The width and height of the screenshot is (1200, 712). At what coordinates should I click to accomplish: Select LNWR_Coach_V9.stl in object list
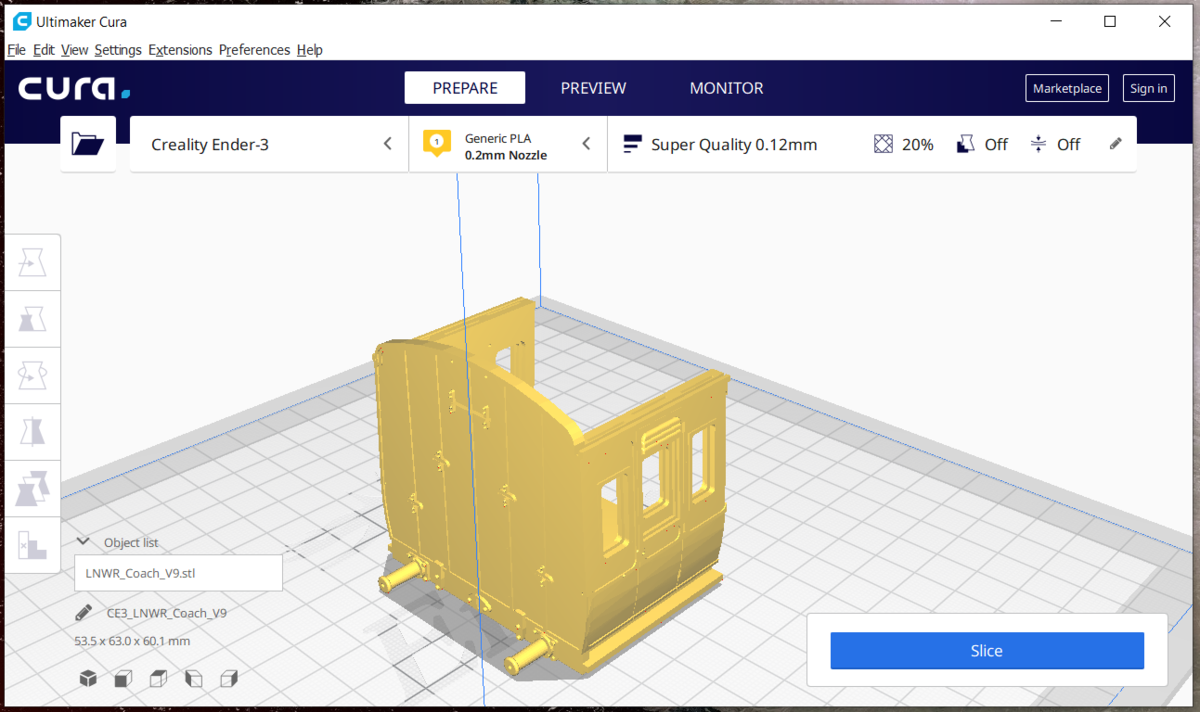click(x=179, y=574)
